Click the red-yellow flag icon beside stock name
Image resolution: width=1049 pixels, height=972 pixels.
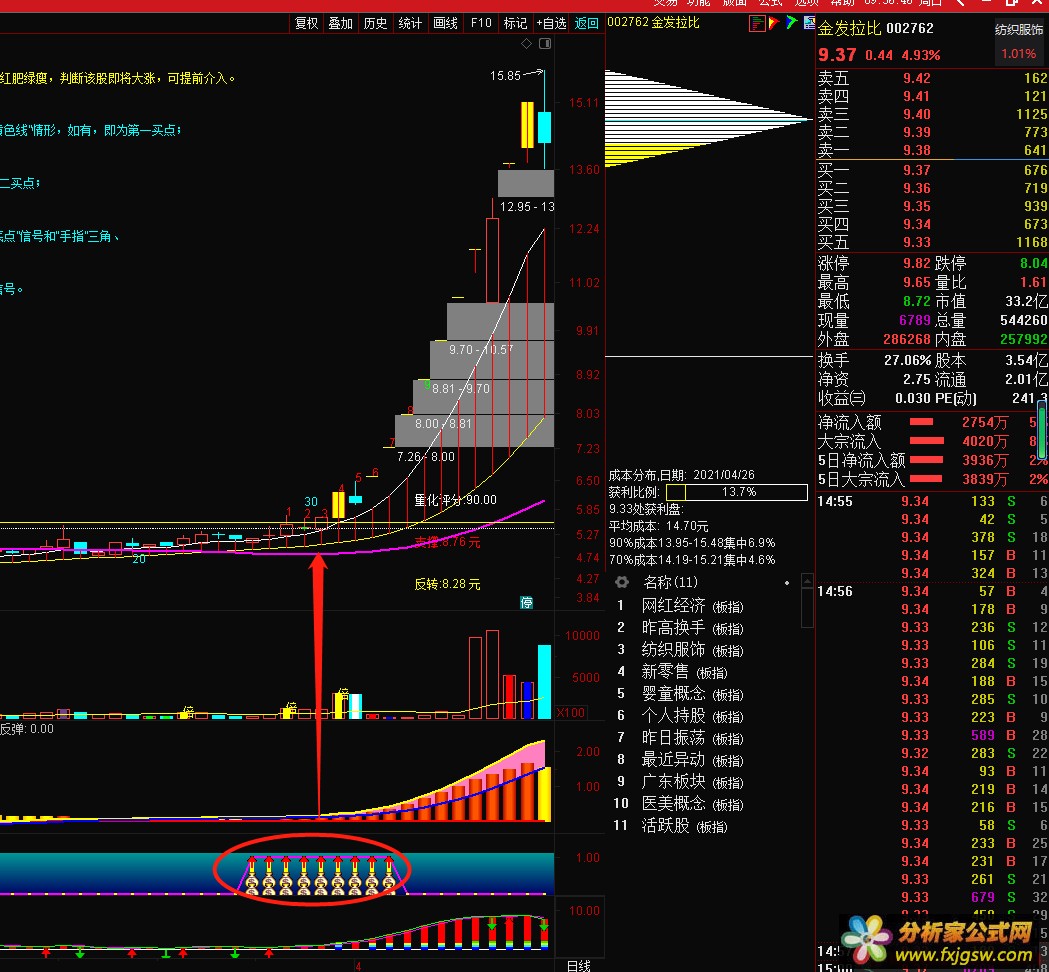point(774,23)
